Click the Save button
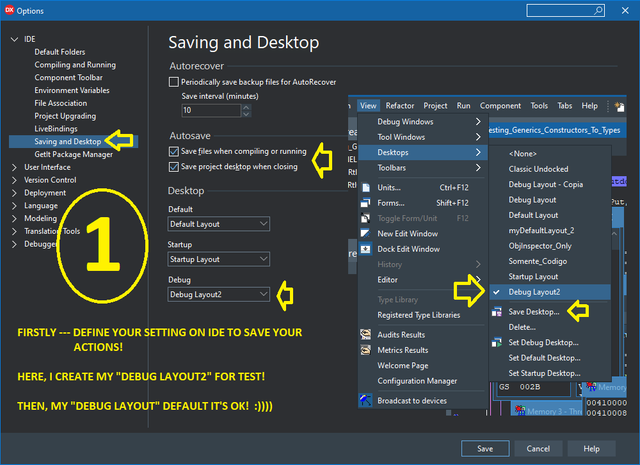The height and width of the screenshot is (465, 640). (x=485, y=449)
